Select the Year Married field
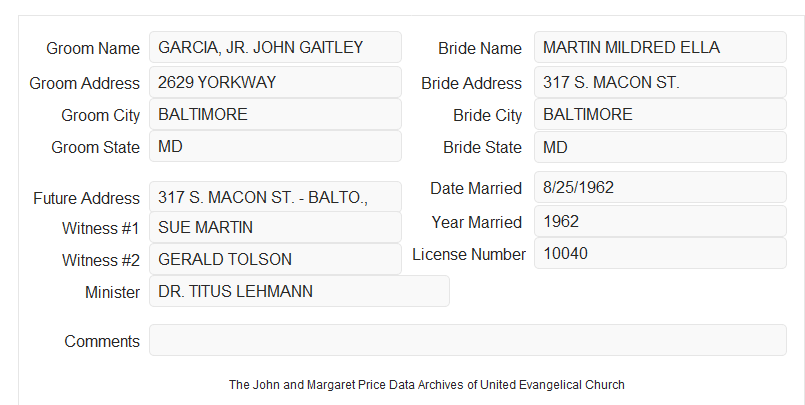This screenshot has height=405, width=805. [660, 221]
